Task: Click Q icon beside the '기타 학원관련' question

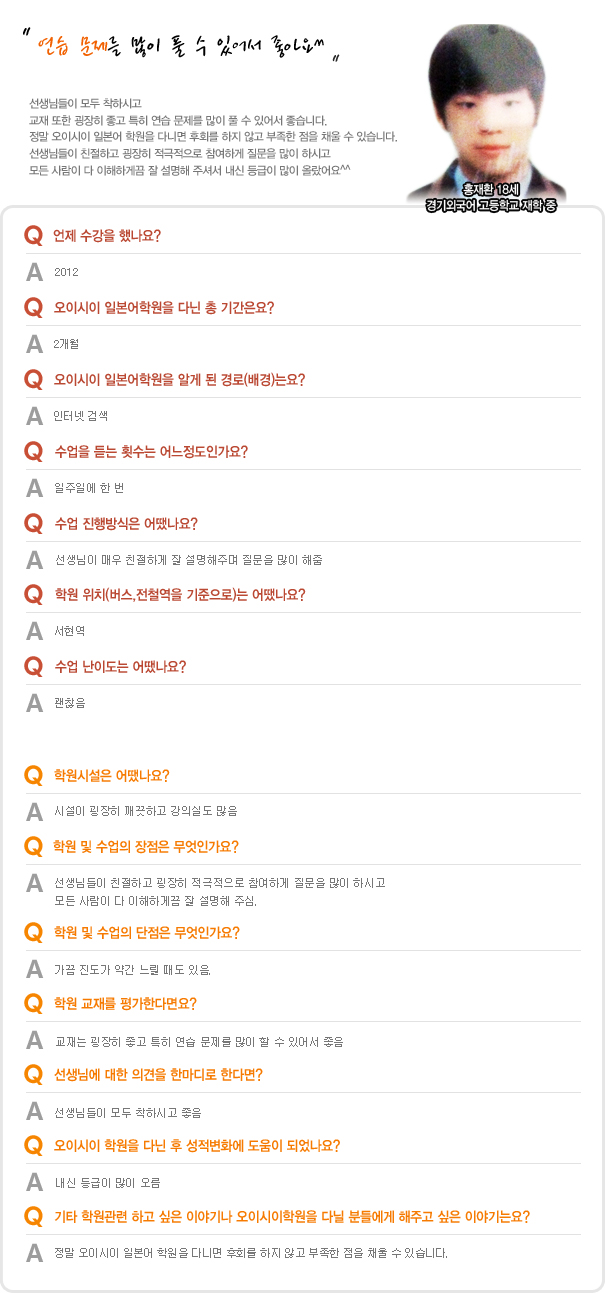Action: [x=33, y=1217]
